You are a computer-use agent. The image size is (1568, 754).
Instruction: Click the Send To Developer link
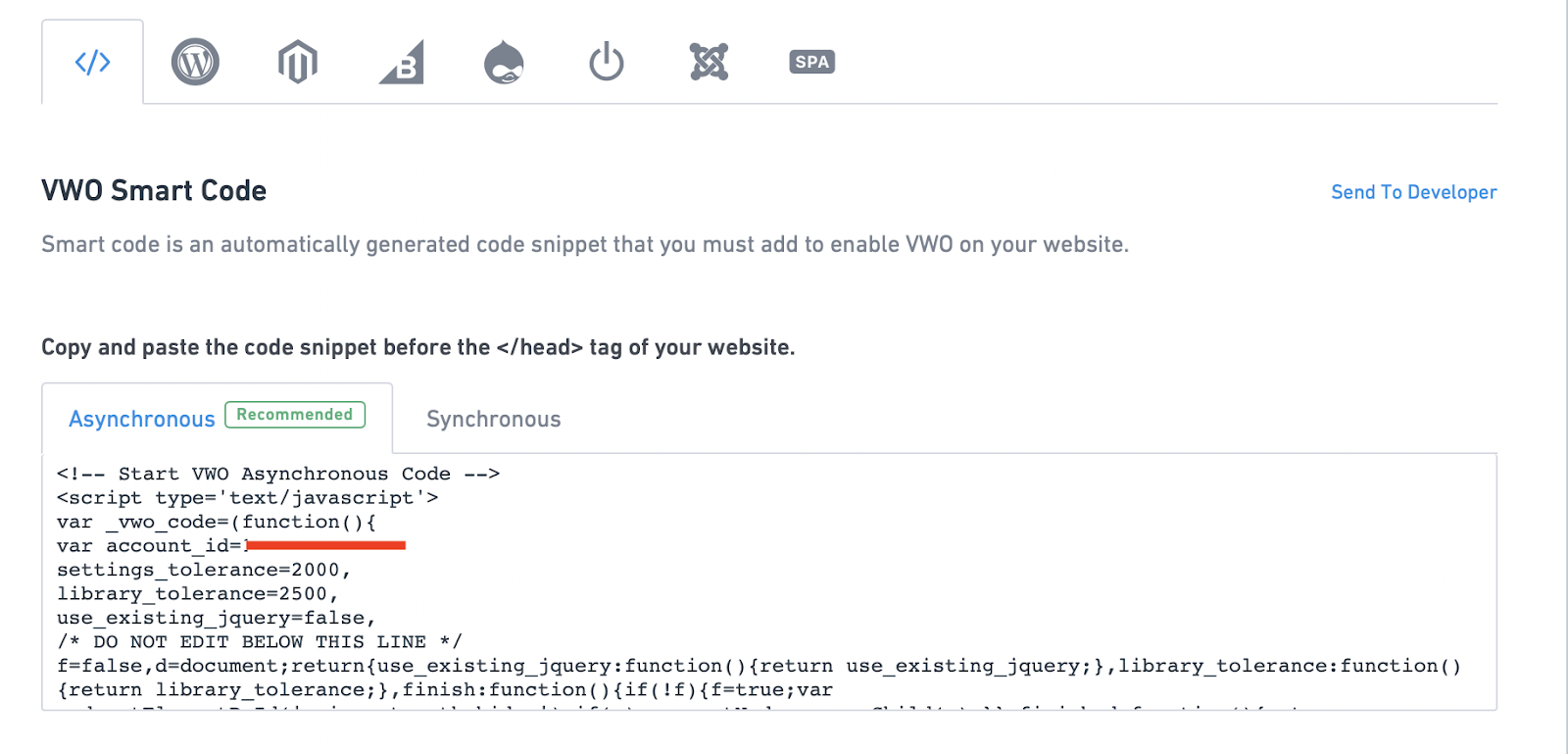1413,192
